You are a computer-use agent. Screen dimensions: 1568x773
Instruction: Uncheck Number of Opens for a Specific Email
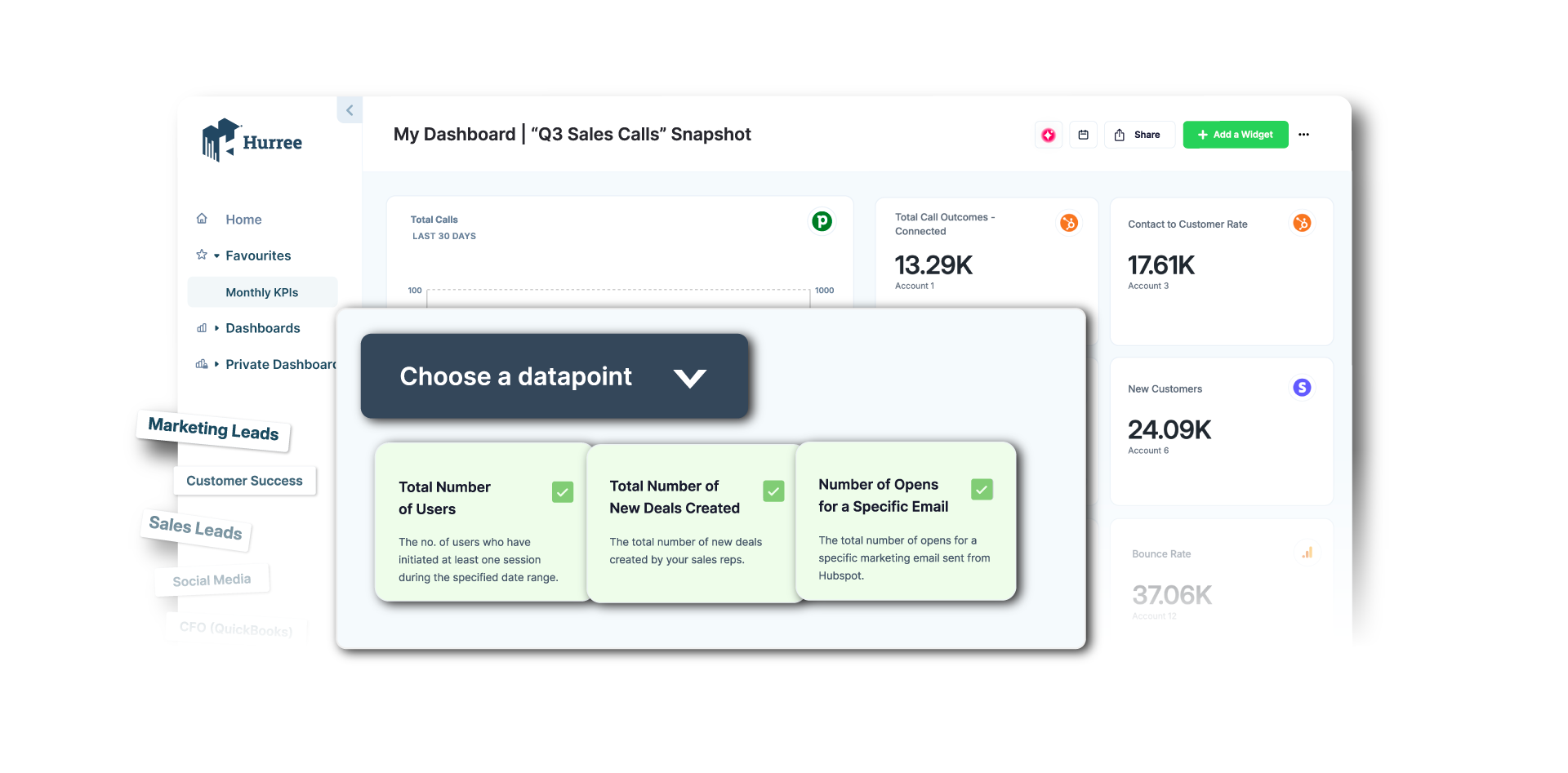(x=982, y=489)
